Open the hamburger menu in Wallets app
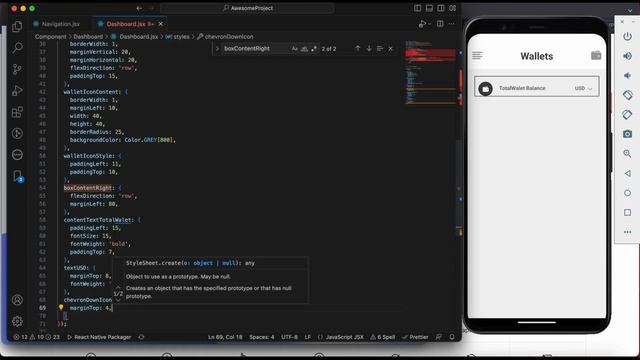640x360 pixels. coord(477,55)
